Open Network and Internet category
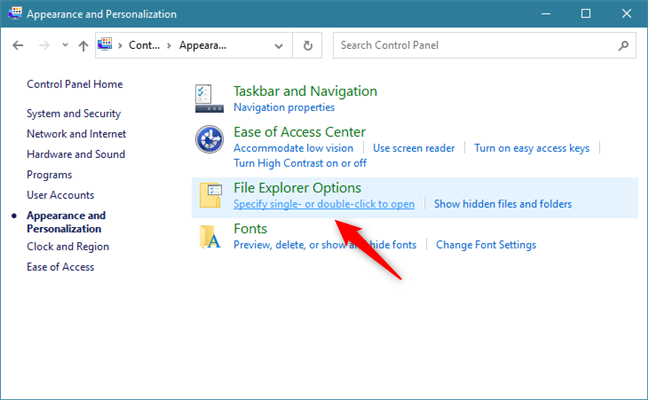 click(x=76, y=134)
